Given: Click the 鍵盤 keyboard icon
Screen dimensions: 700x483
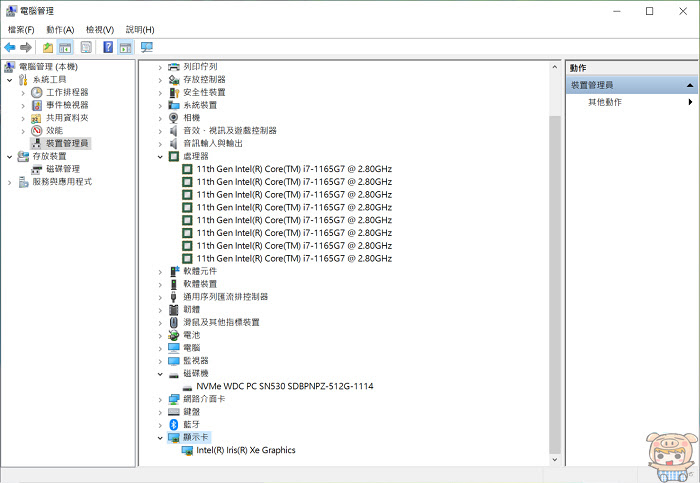Looking at the screenshot, I should 174,412.
